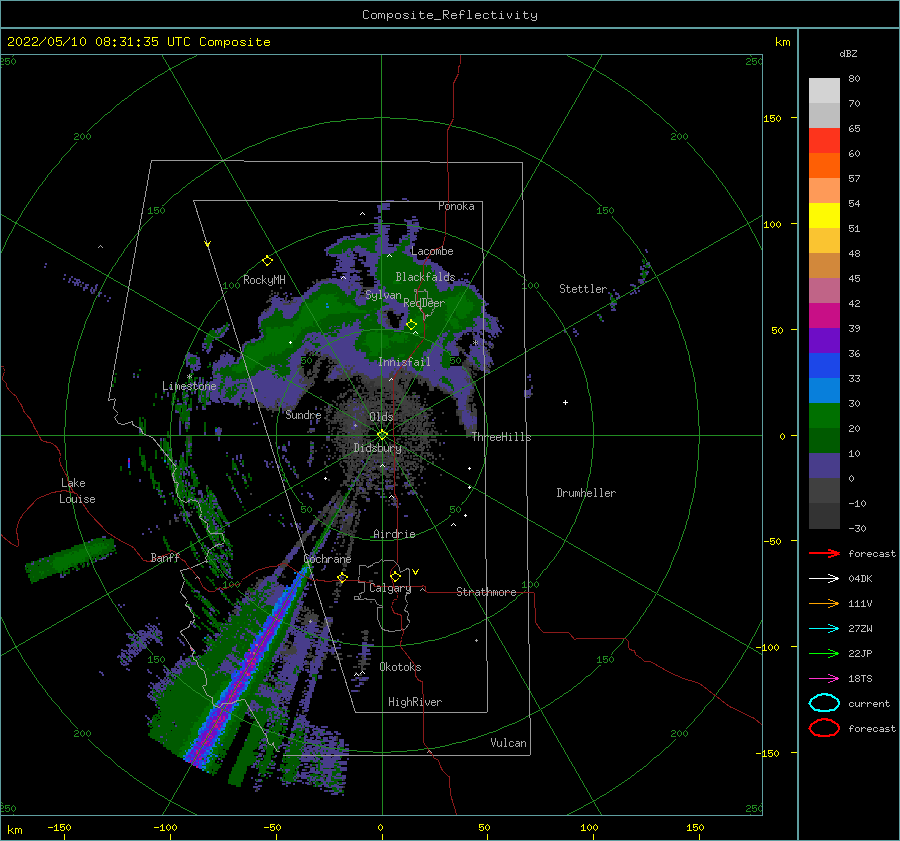Click the yellow radar site marker at Didsbury center
This screenshot has height=841, width=900.
382,435
